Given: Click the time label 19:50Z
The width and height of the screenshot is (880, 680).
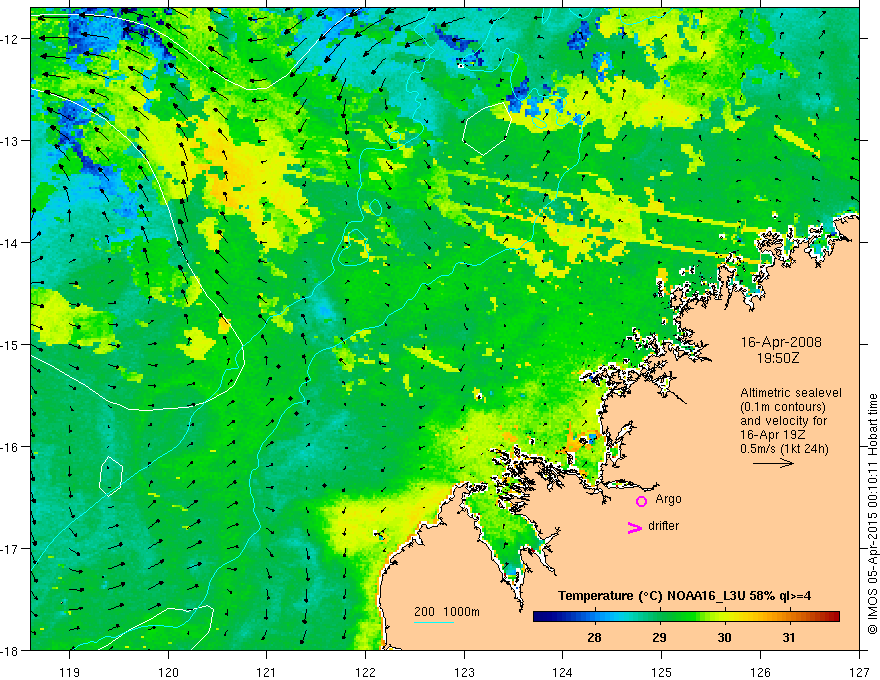Looking at the screenshot, I should 778,358.
